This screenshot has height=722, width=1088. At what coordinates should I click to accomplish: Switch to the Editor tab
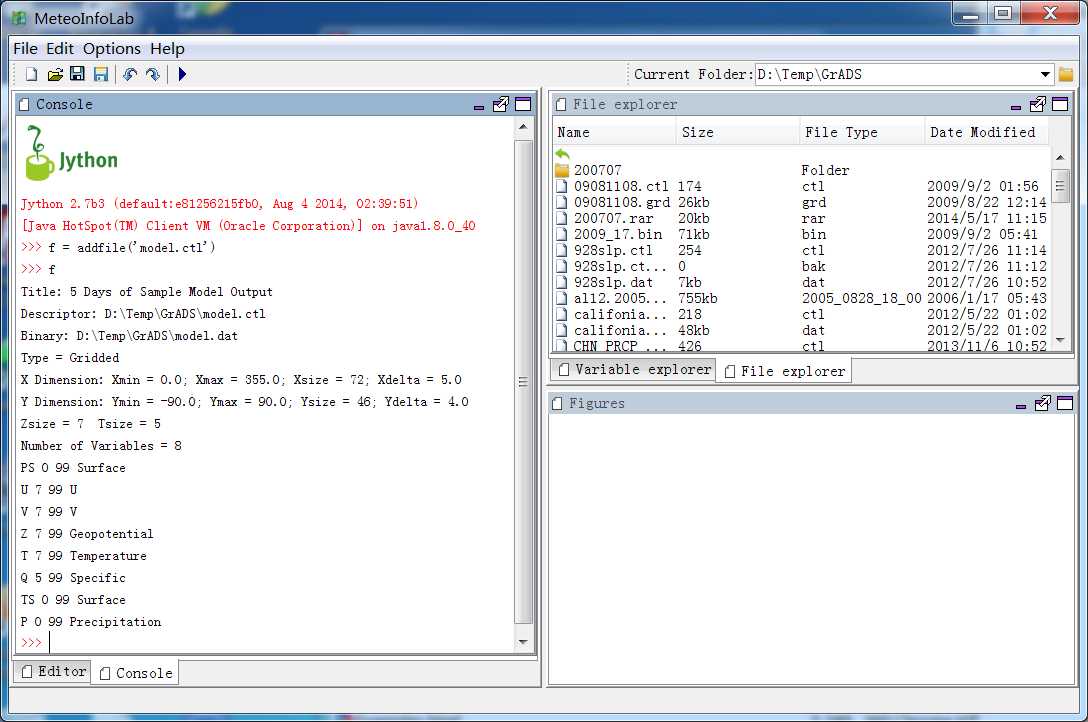point(54,671)
